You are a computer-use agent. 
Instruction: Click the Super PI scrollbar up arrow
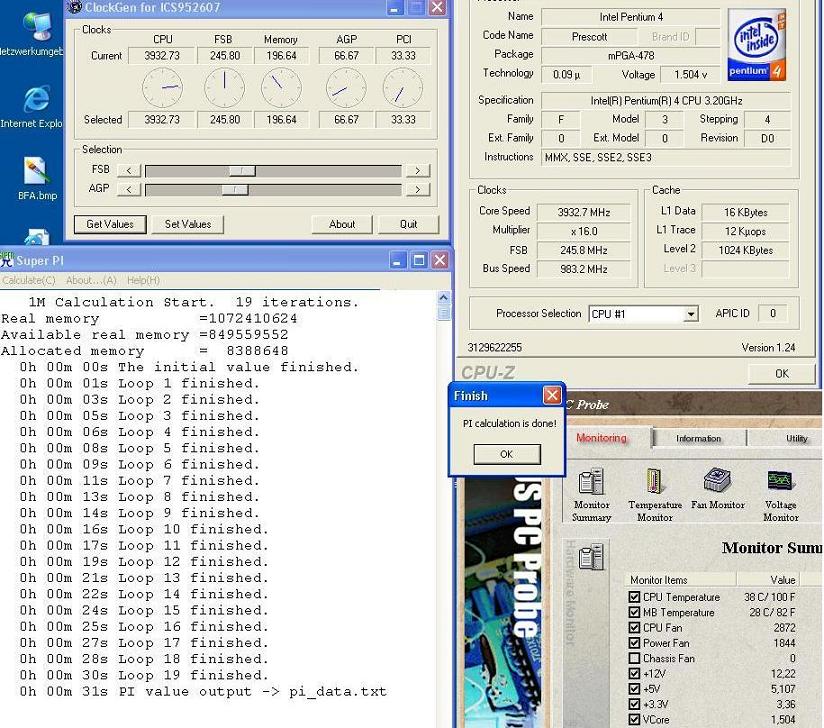444,298
